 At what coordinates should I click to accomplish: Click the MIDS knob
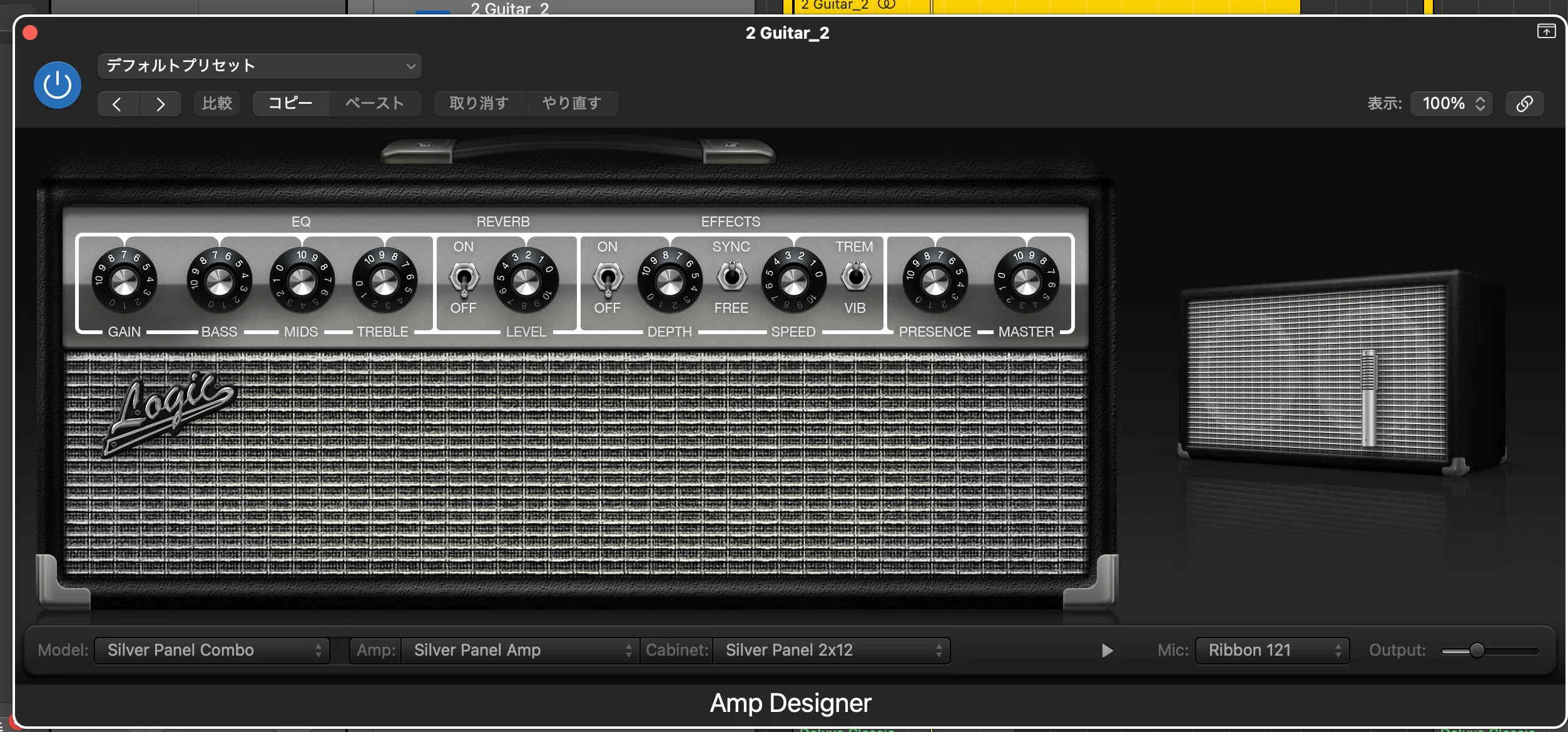[x=302, y=280]
